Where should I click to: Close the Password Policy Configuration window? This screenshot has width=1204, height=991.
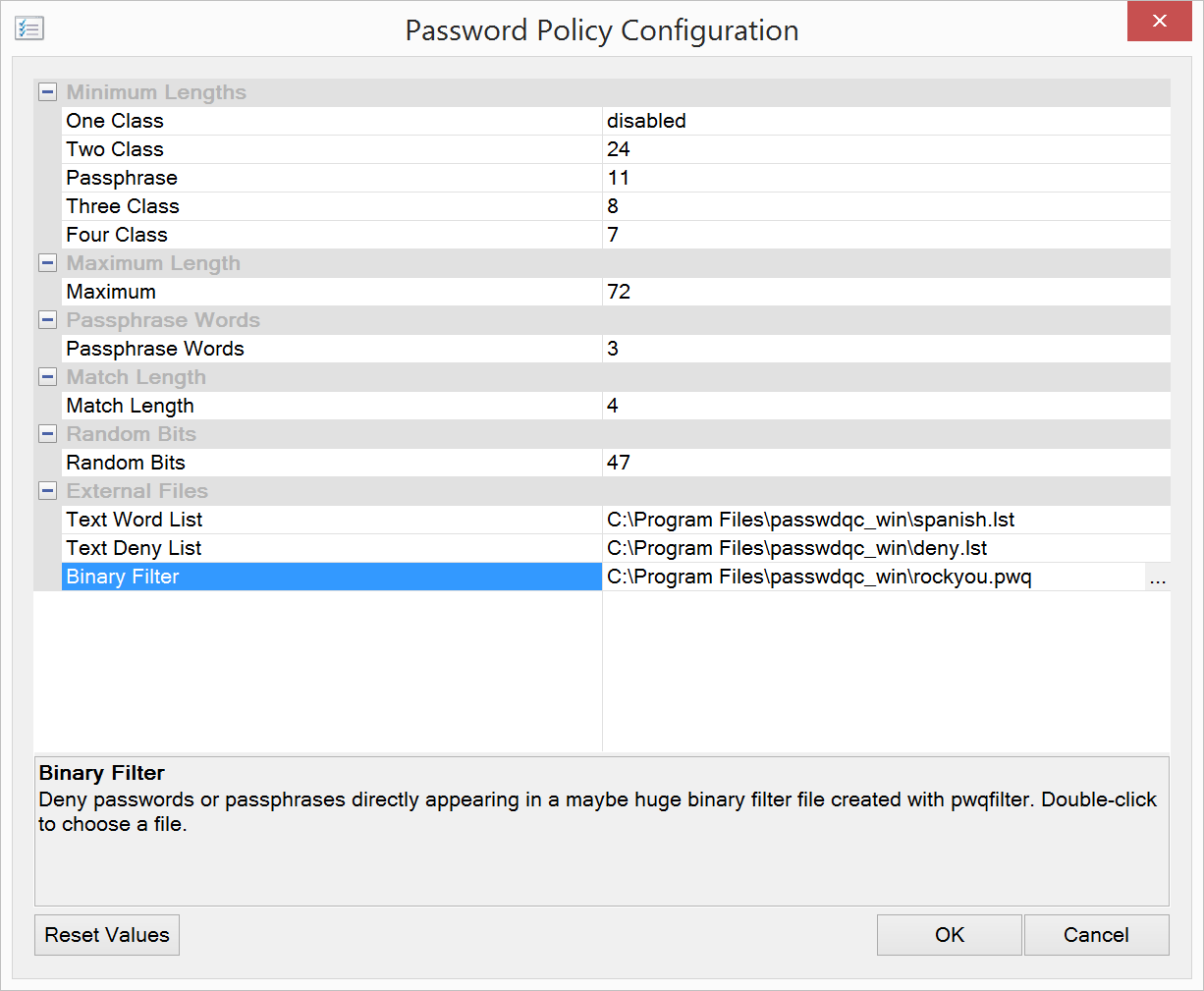pyautogui.click(x=1159, y=22)
